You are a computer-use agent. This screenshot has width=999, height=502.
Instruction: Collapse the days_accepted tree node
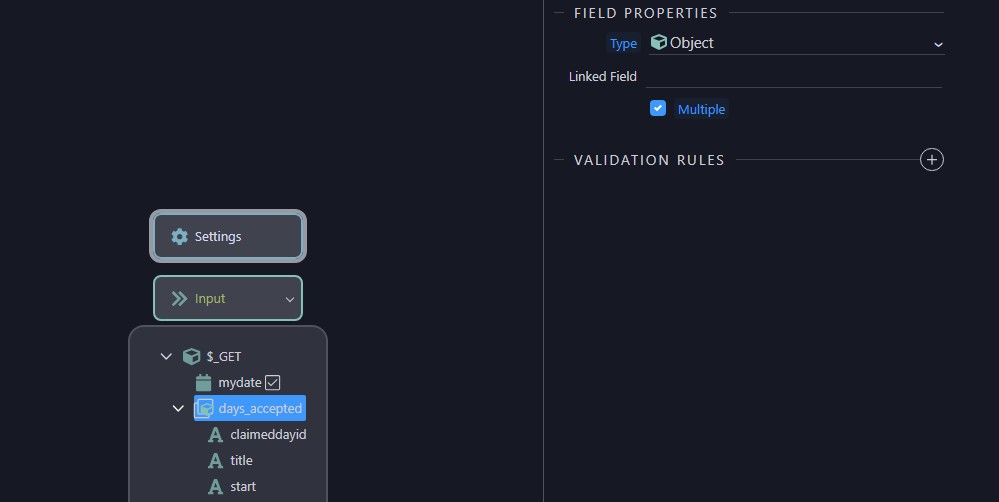(178, 408)
